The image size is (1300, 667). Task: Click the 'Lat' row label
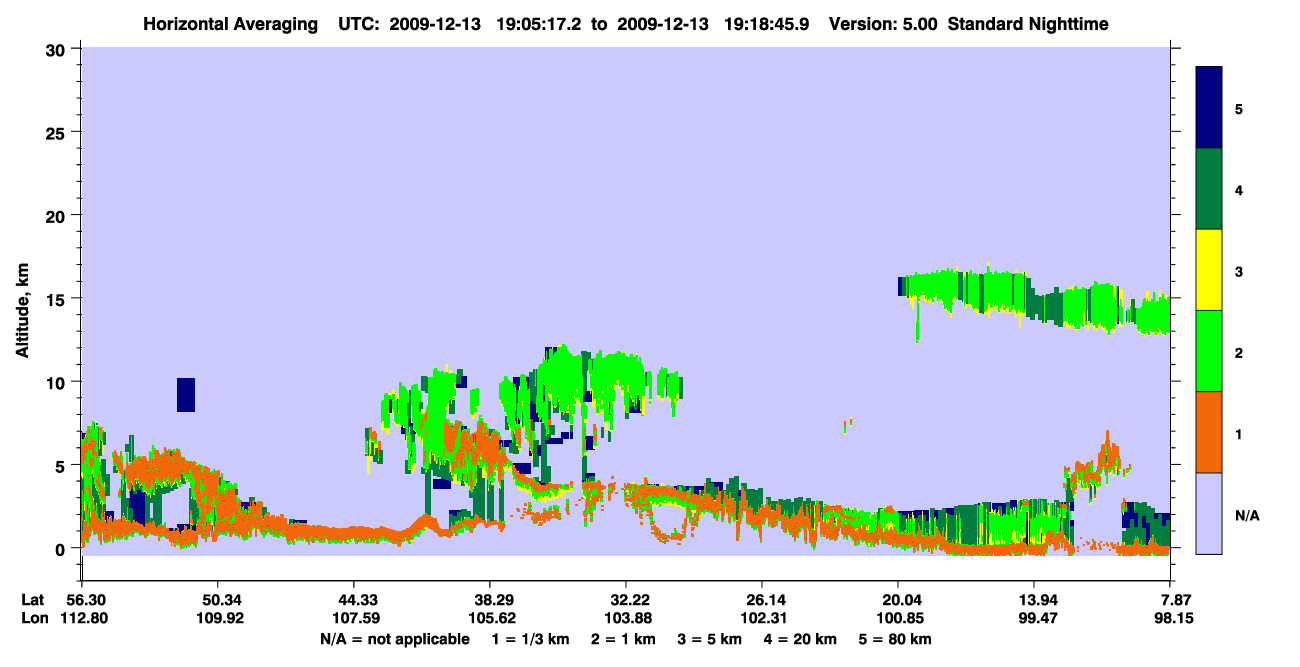(32, 600)
